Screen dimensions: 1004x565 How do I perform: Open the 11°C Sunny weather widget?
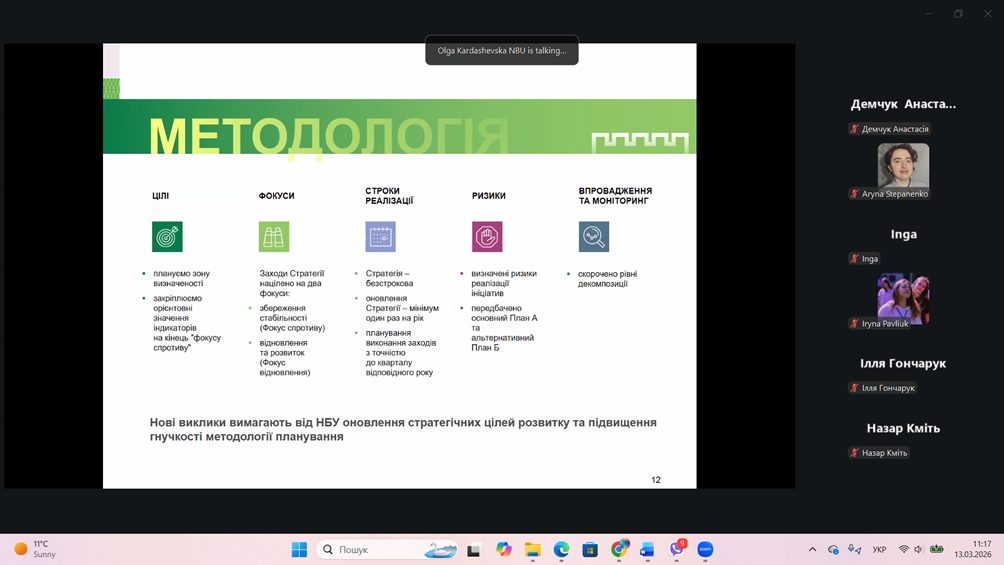[36, 549]
